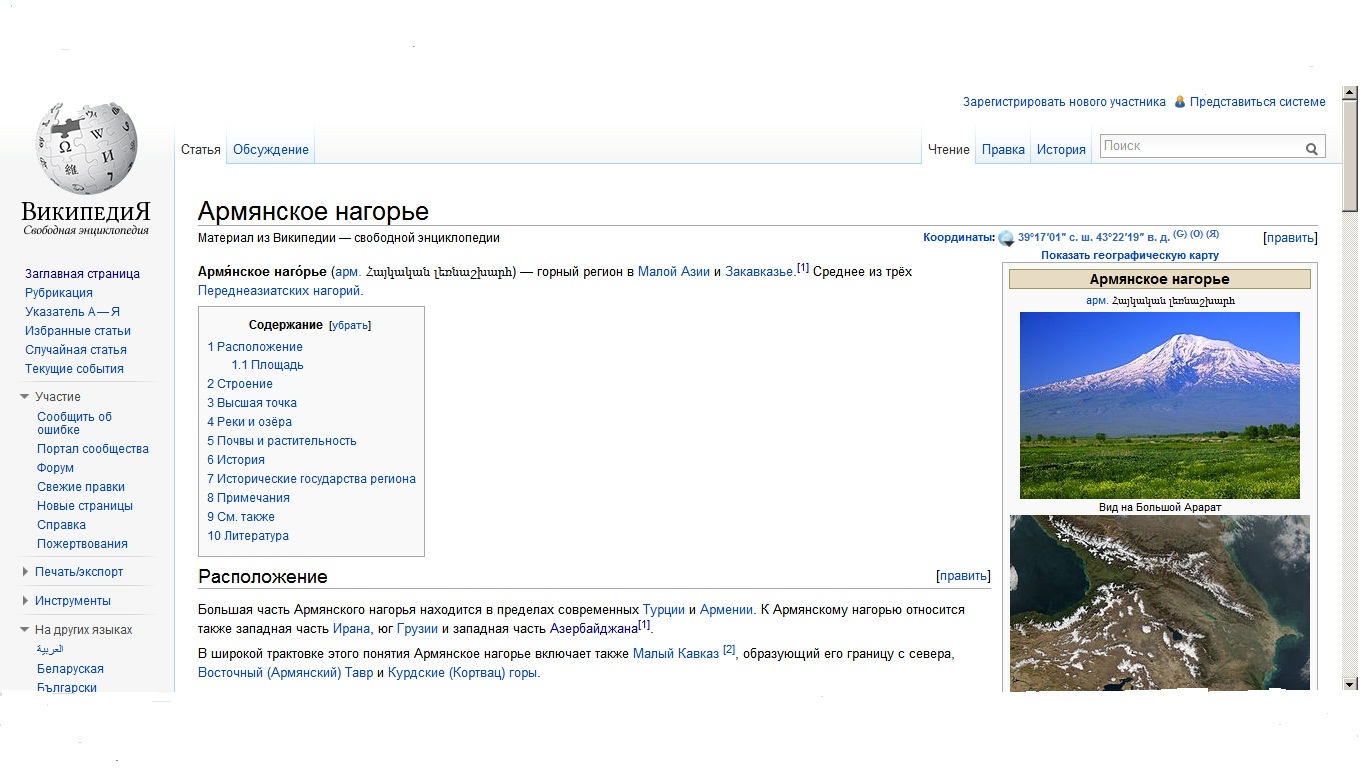This screenshot has height=768, width=1360.
Task: Open the Ararat mountain photo thumbnail
Action: (1160, 405)
